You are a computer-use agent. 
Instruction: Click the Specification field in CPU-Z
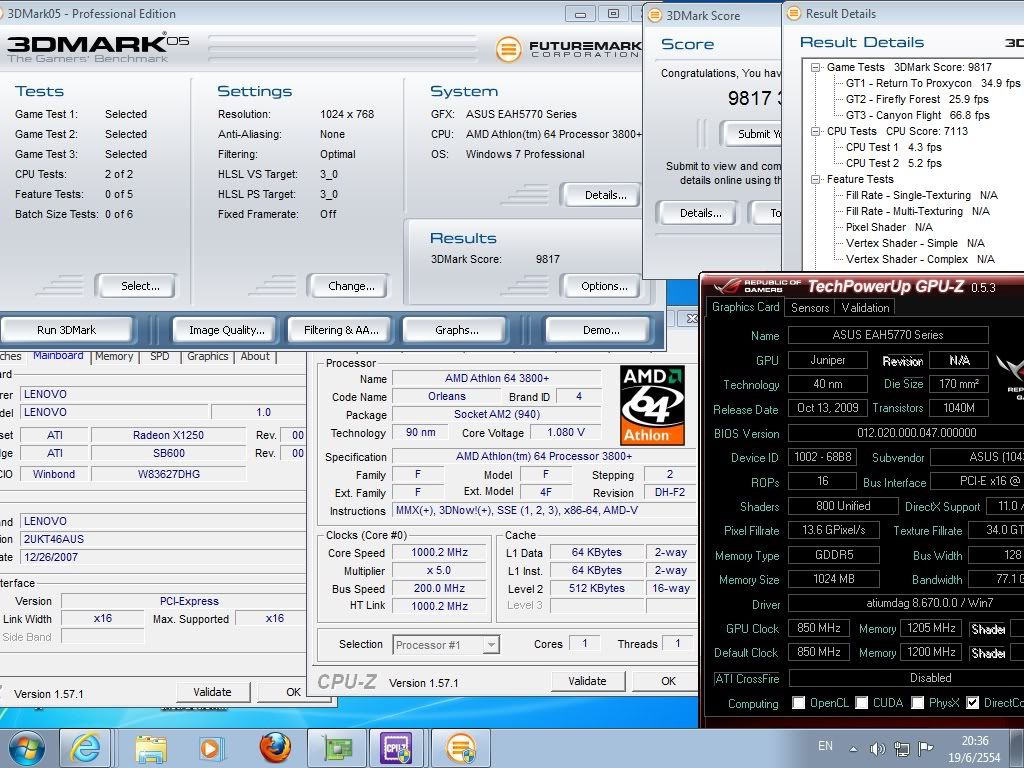click(544, 456)
